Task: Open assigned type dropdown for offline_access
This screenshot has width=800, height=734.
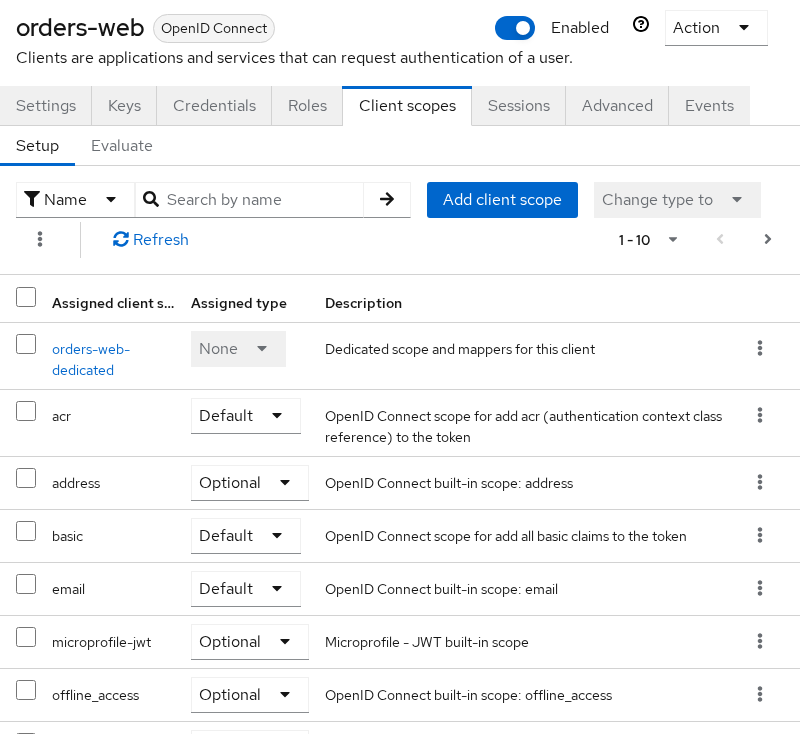Action: coord(249,695)
